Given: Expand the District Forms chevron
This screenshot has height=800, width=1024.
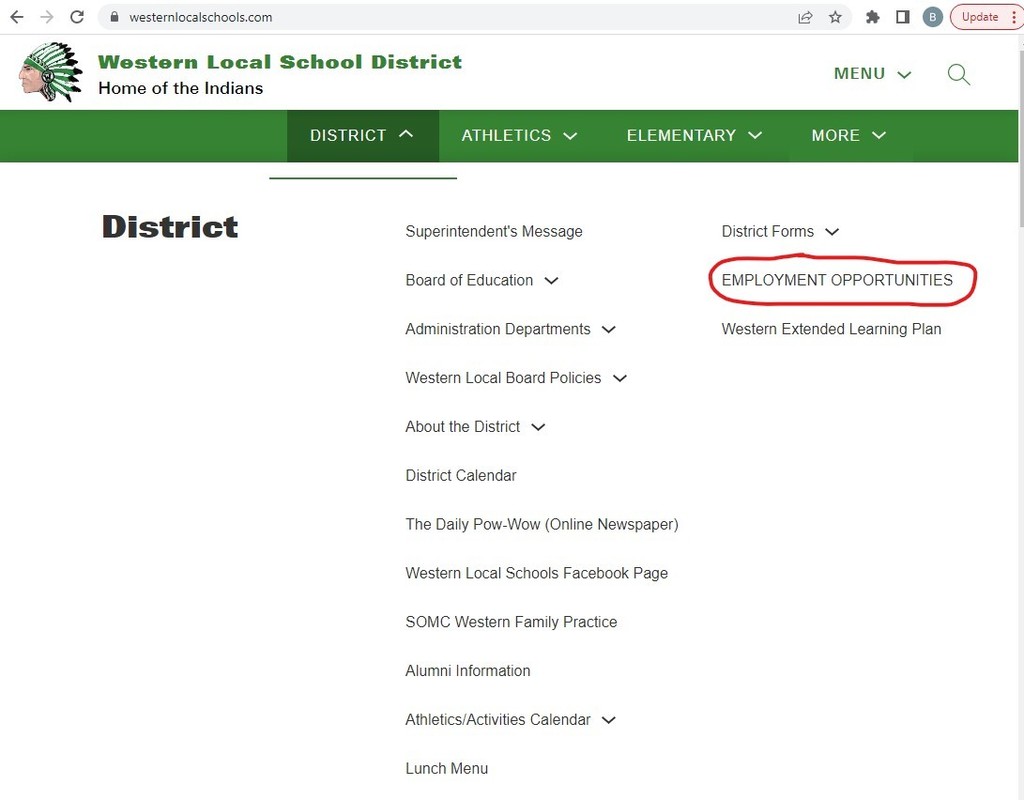Looking at the screenshot, I should tap(832, 232).
